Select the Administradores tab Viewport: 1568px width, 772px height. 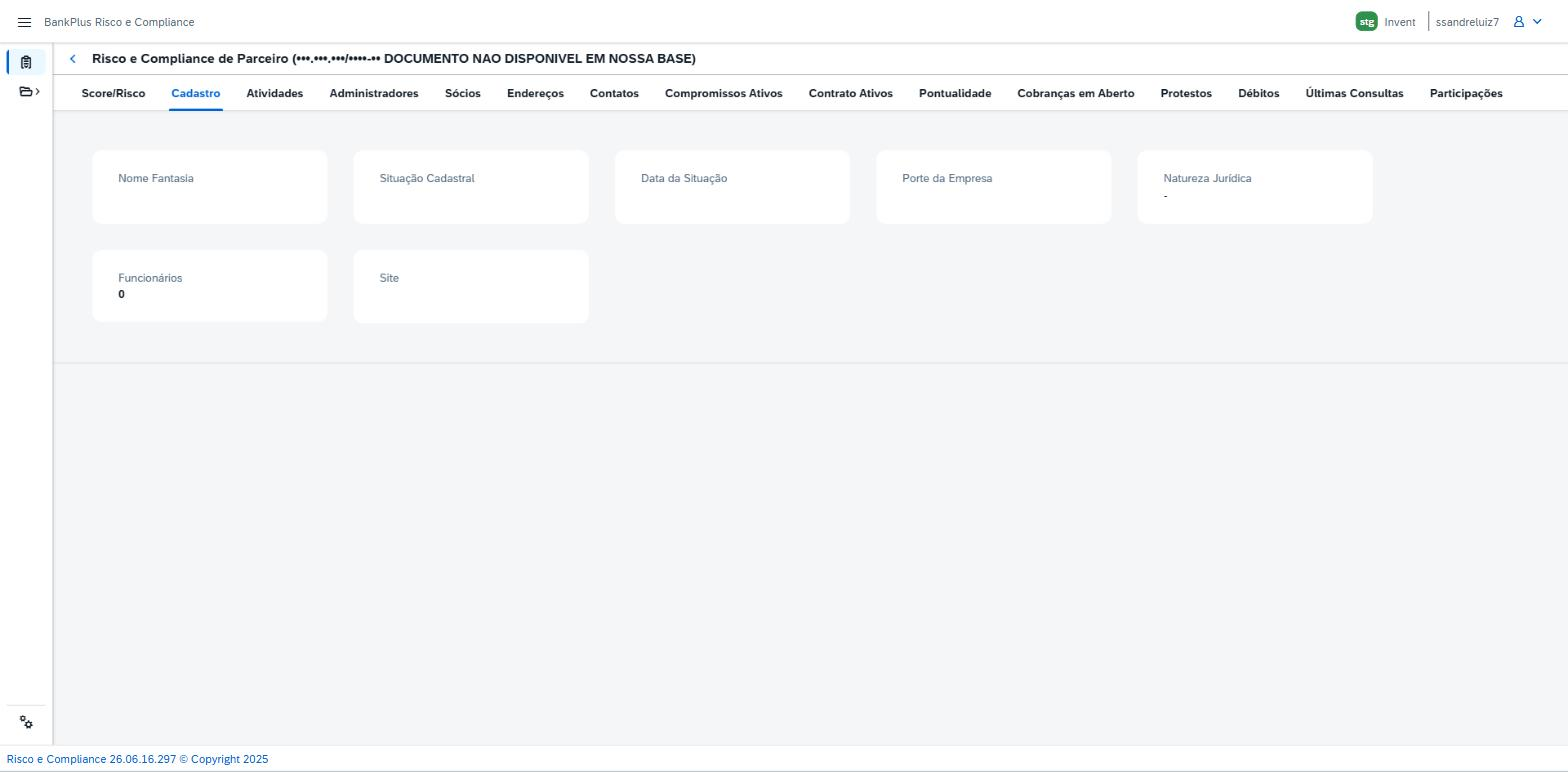[x=374, y=93]
